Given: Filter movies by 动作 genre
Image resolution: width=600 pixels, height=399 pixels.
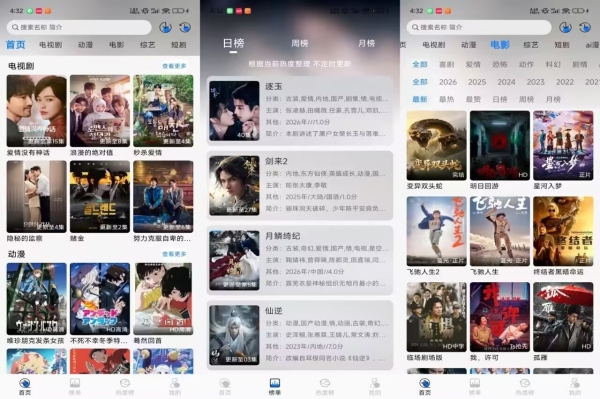Looking at the screenshot, I should pos(527,64).
